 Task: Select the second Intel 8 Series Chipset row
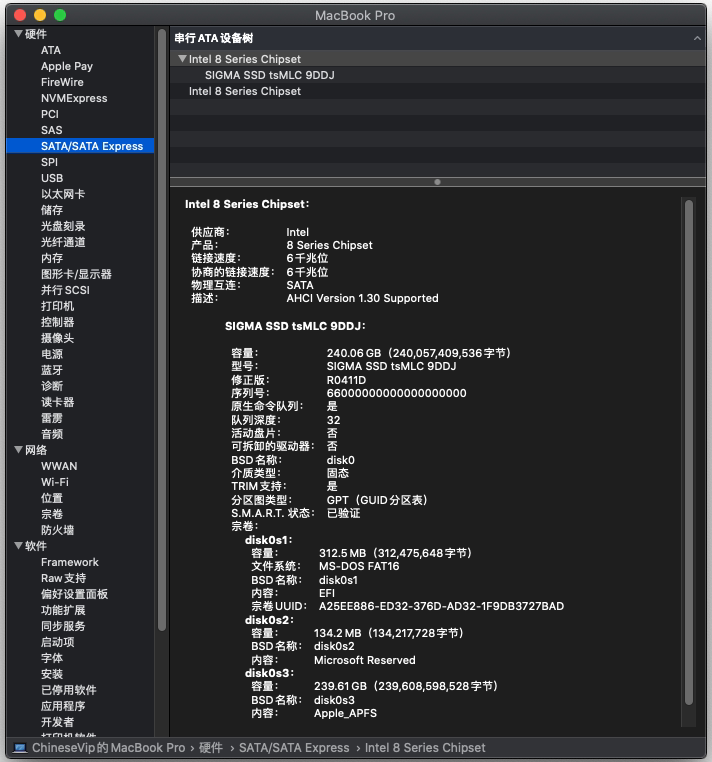tap(437, 91)
